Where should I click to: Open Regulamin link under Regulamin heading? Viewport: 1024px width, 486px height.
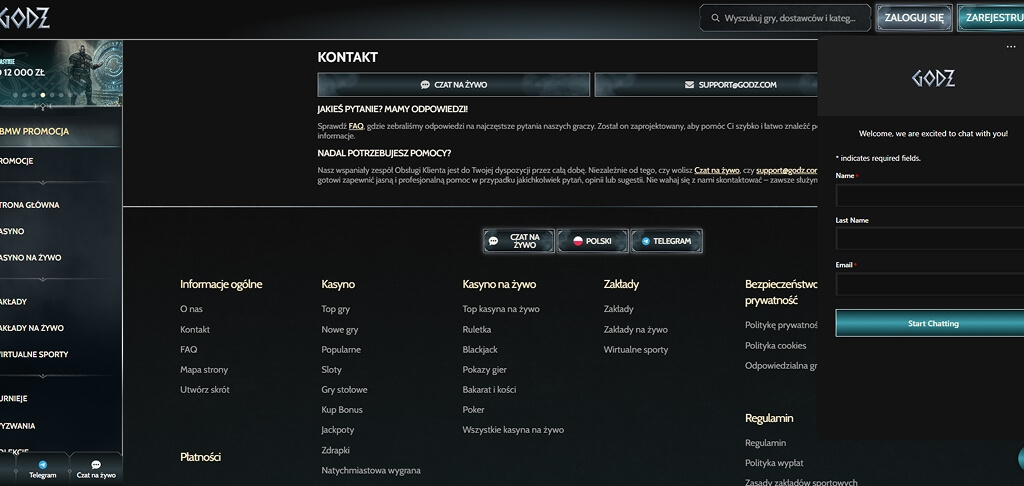pyautogui.click(x=765, y=443)
